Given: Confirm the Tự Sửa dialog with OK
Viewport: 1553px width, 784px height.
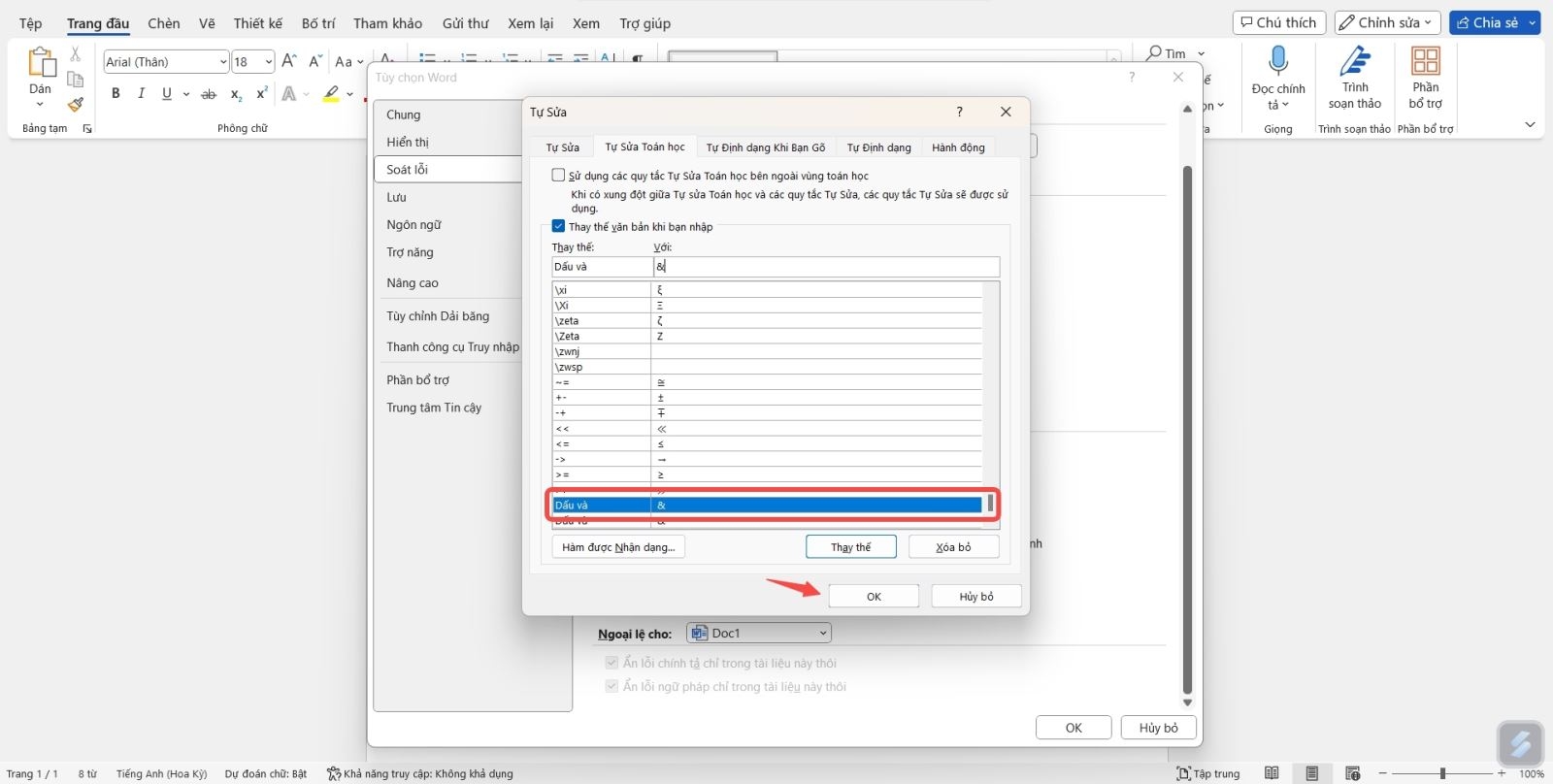Looking at the screenshot, I should (x=874, y=596).
